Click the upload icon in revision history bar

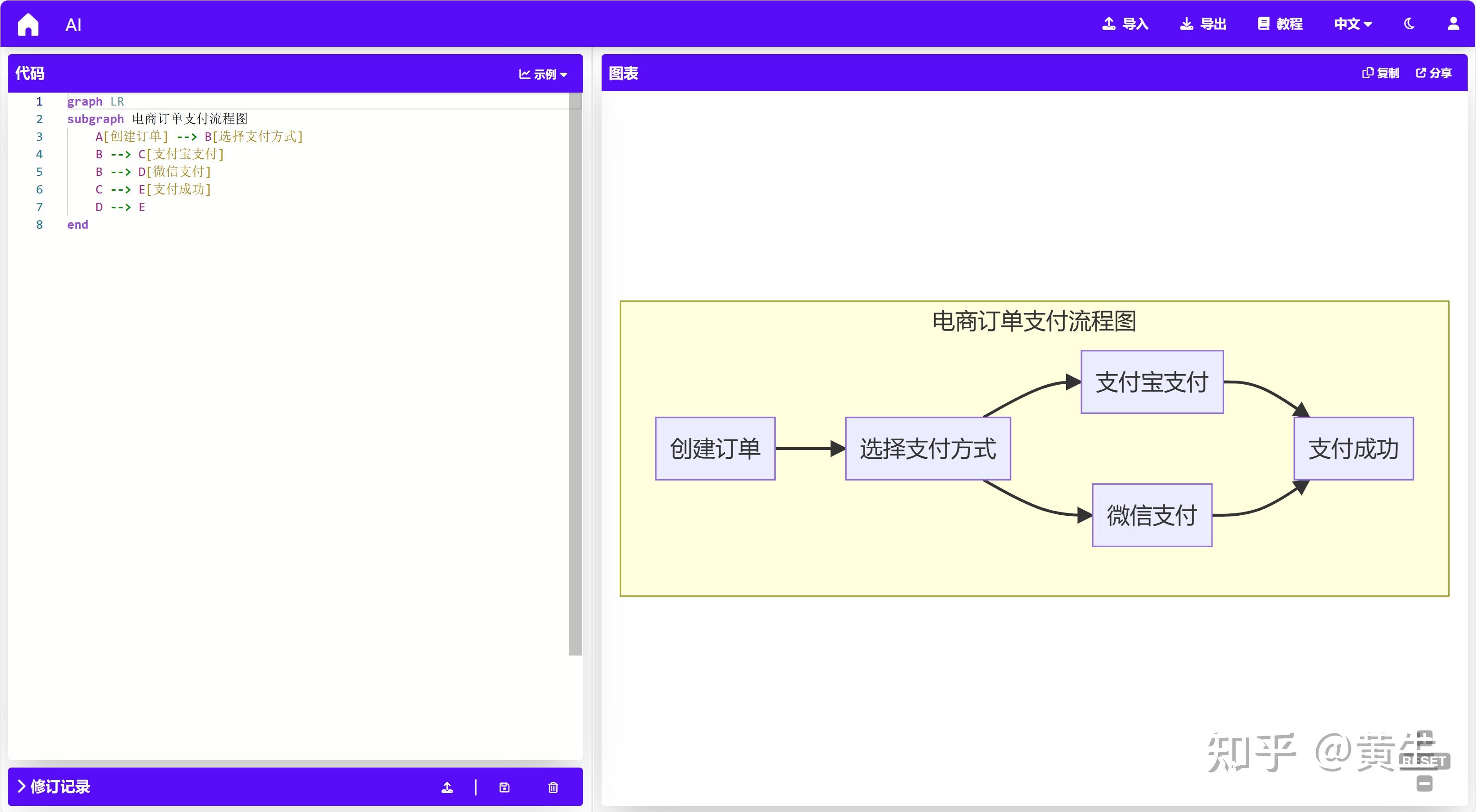point(447,787)
